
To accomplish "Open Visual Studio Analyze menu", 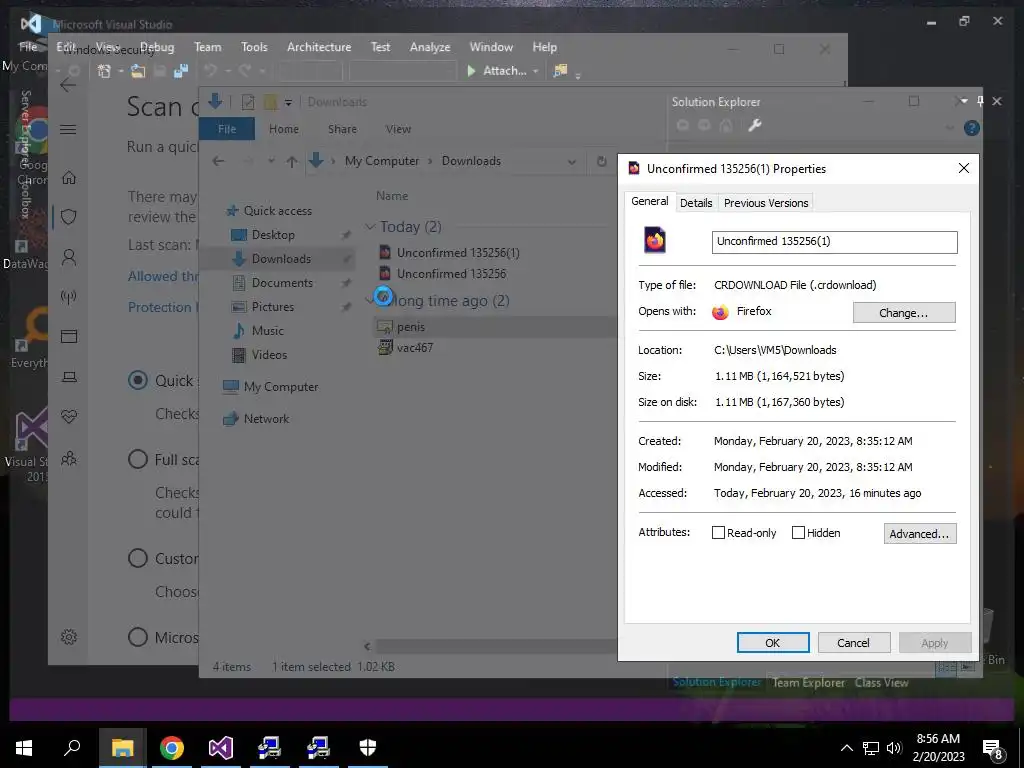I will [430, 47].
